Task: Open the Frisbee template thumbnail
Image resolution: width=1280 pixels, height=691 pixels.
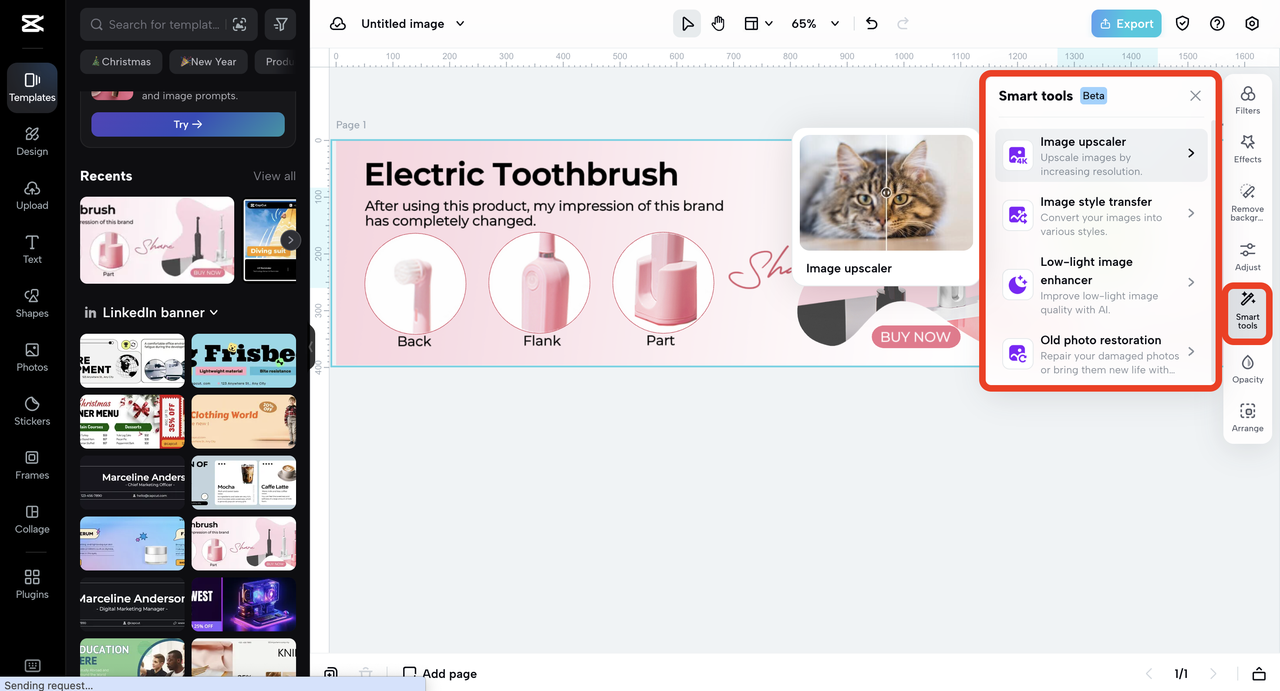Action: click(244, 360)
